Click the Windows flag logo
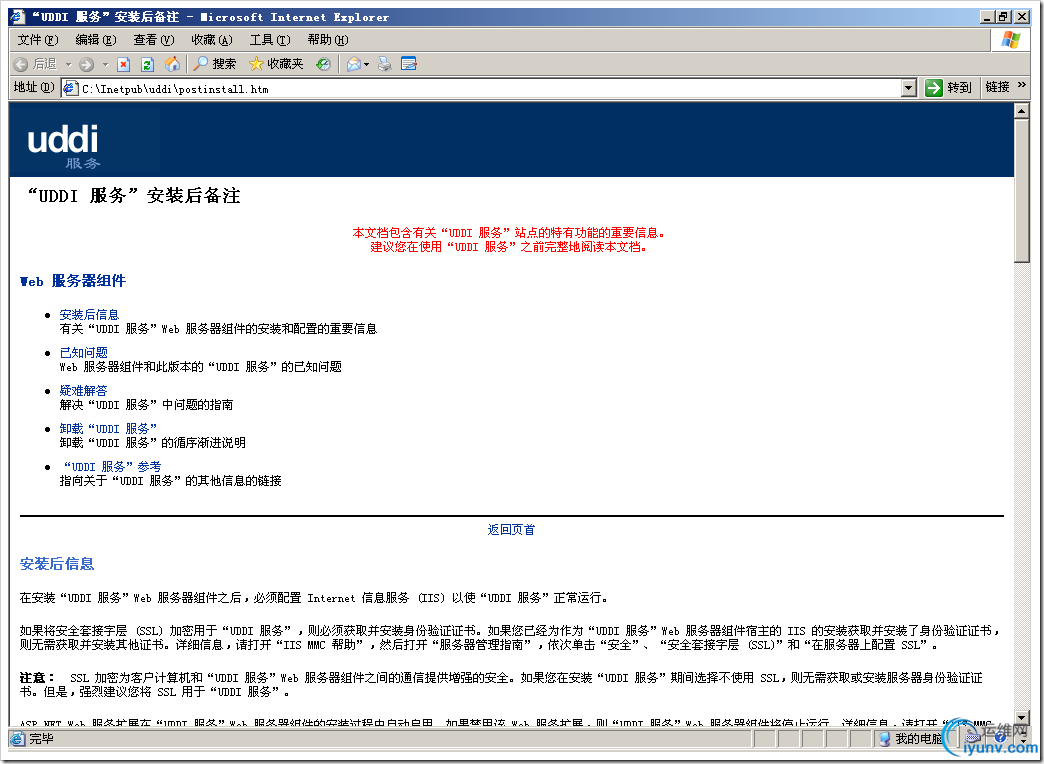This screenshot has width=1044, height=764. [x=1010, y=40]
